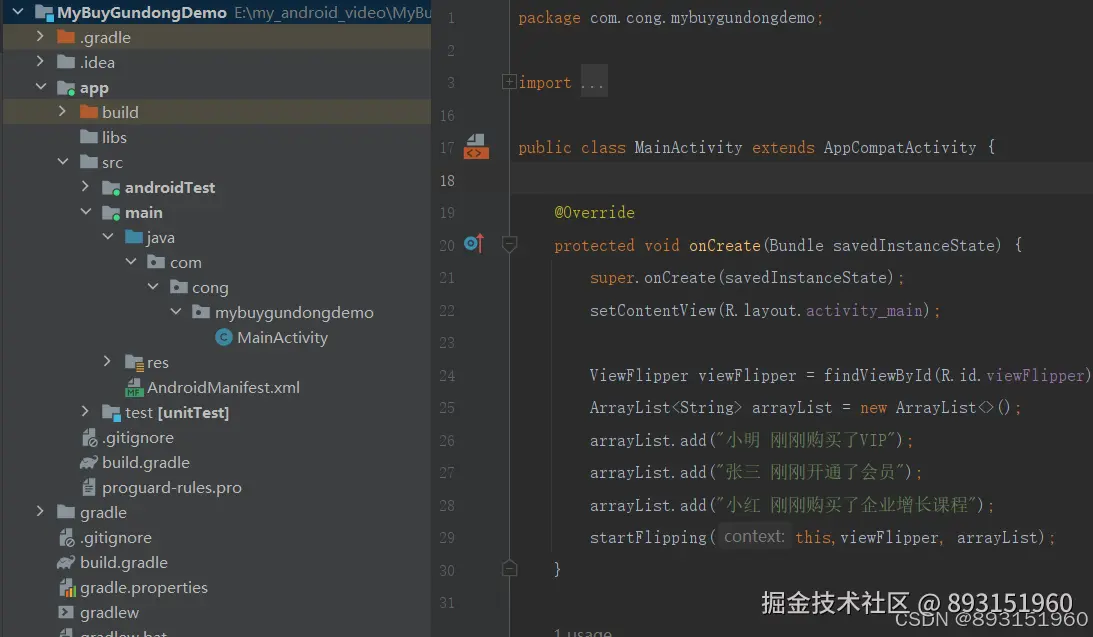This screenshot has width=1093, height=637.
Task: Click the startFlipping method call
Action: pos(648,537)
